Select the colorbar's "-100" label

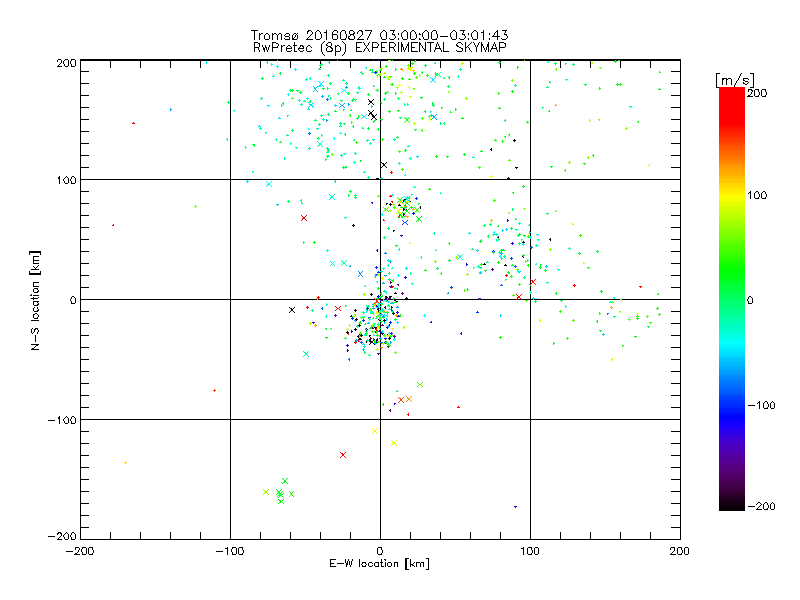click(x=761, y=405)
